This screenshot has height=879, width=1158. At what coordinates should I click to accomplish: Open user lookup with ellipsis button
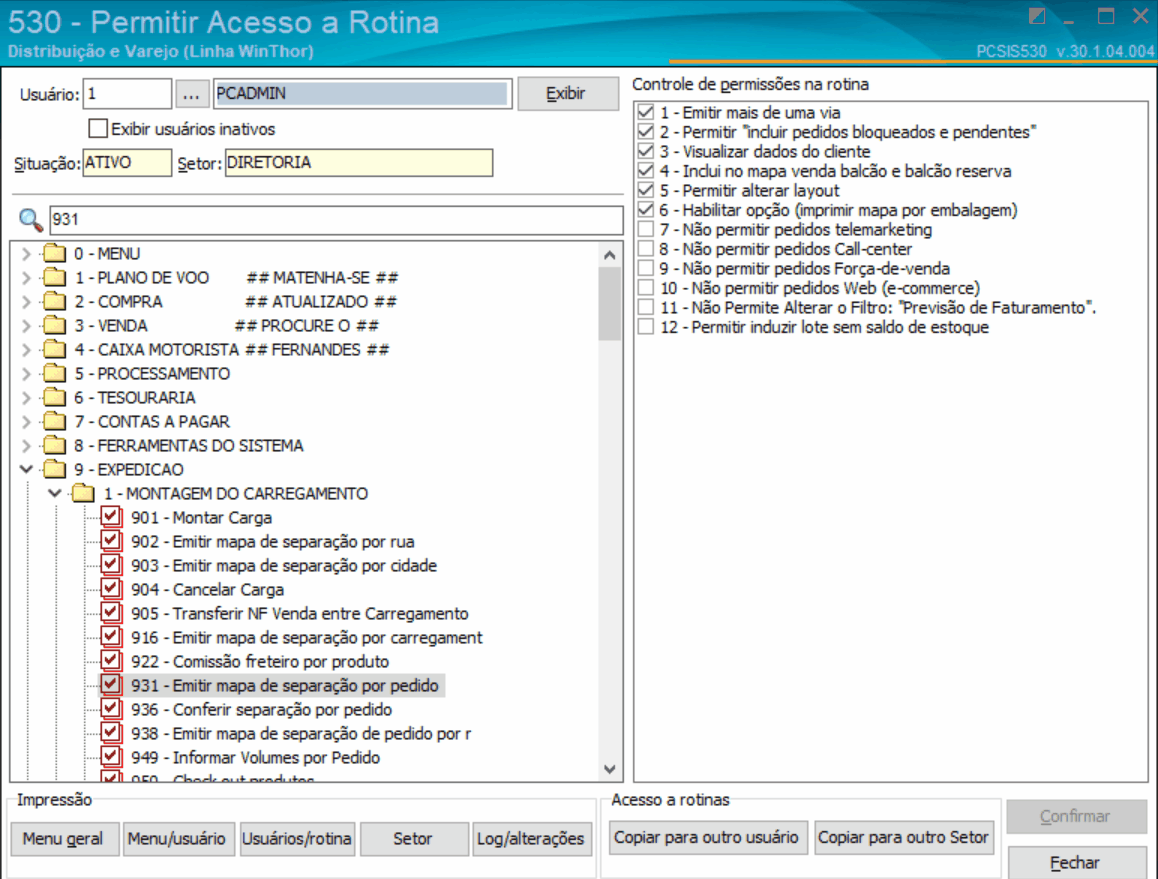tap(191, 94)
